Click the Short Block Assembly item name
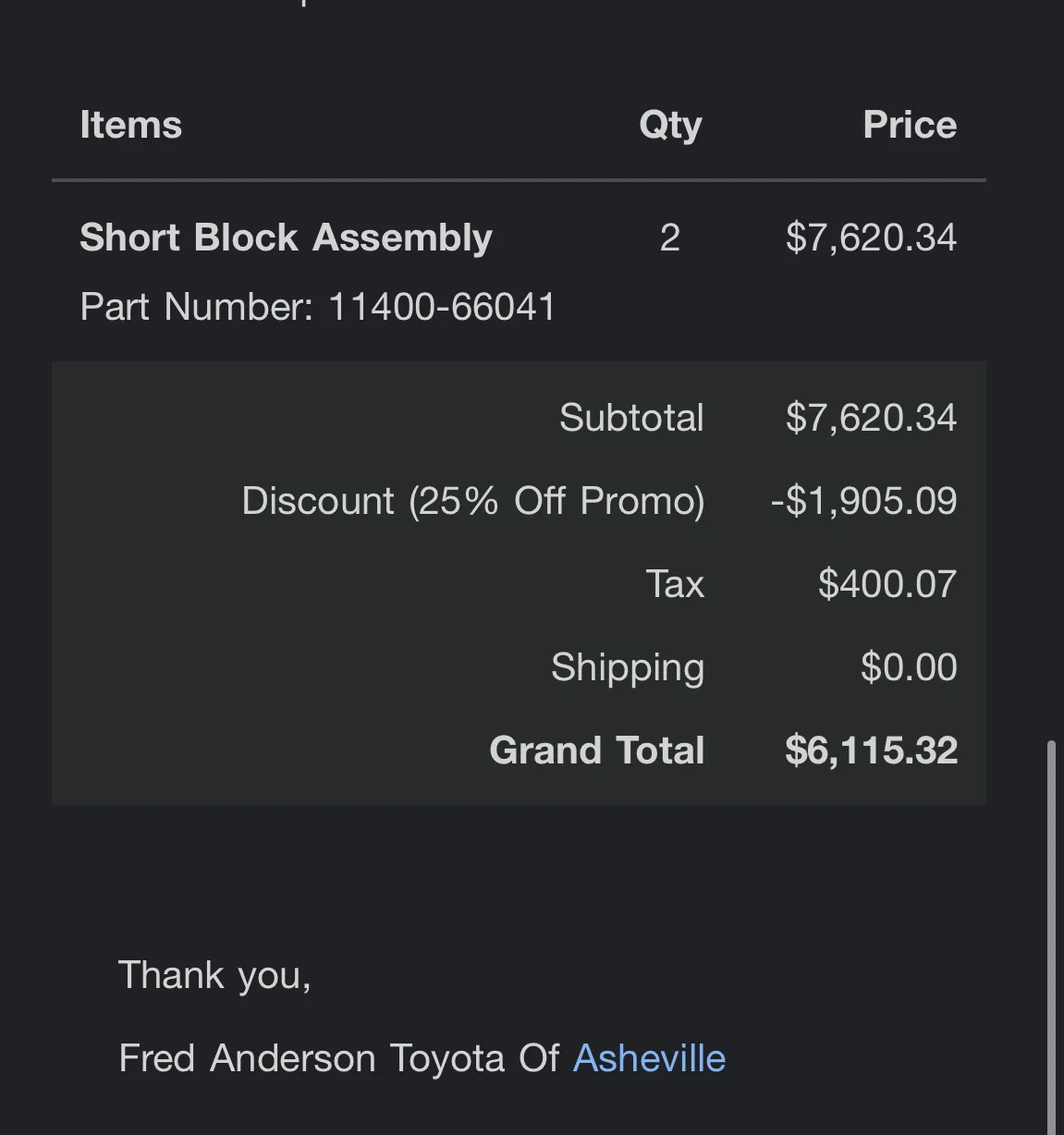 click(x=286, y=238)
